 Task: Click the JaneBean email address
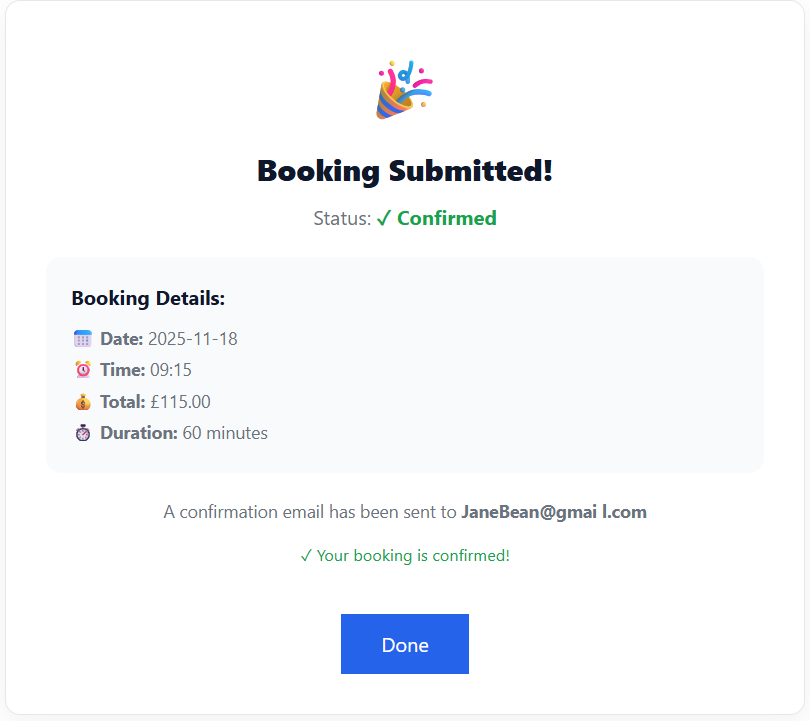tap(553, 512)
